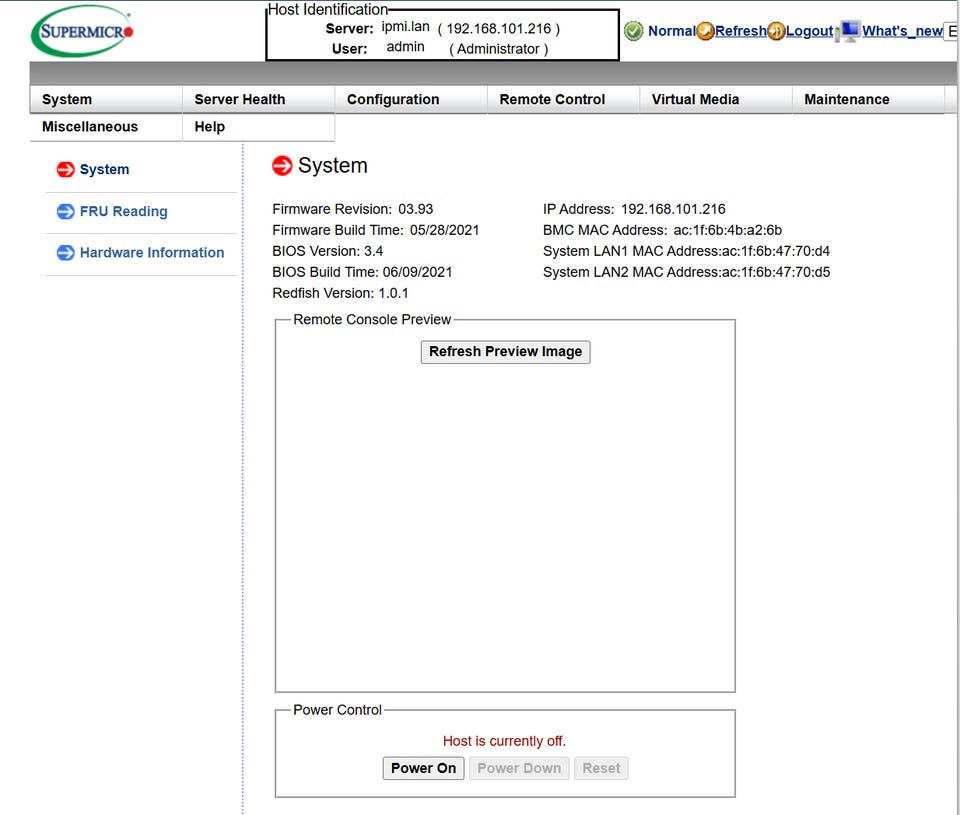
Task: Click user name admin in Host Identification
Action: pyautogui.click(x=405, y=47)
